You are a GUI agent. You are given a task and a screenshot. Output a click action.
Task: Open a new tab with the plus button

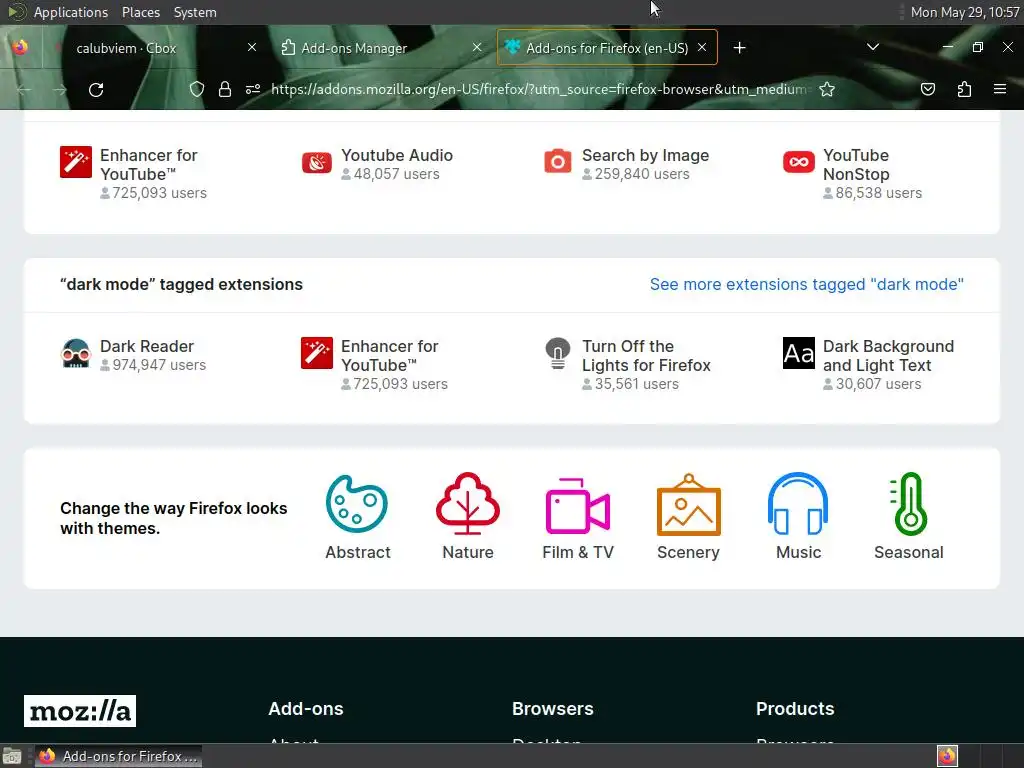(739, 48)
